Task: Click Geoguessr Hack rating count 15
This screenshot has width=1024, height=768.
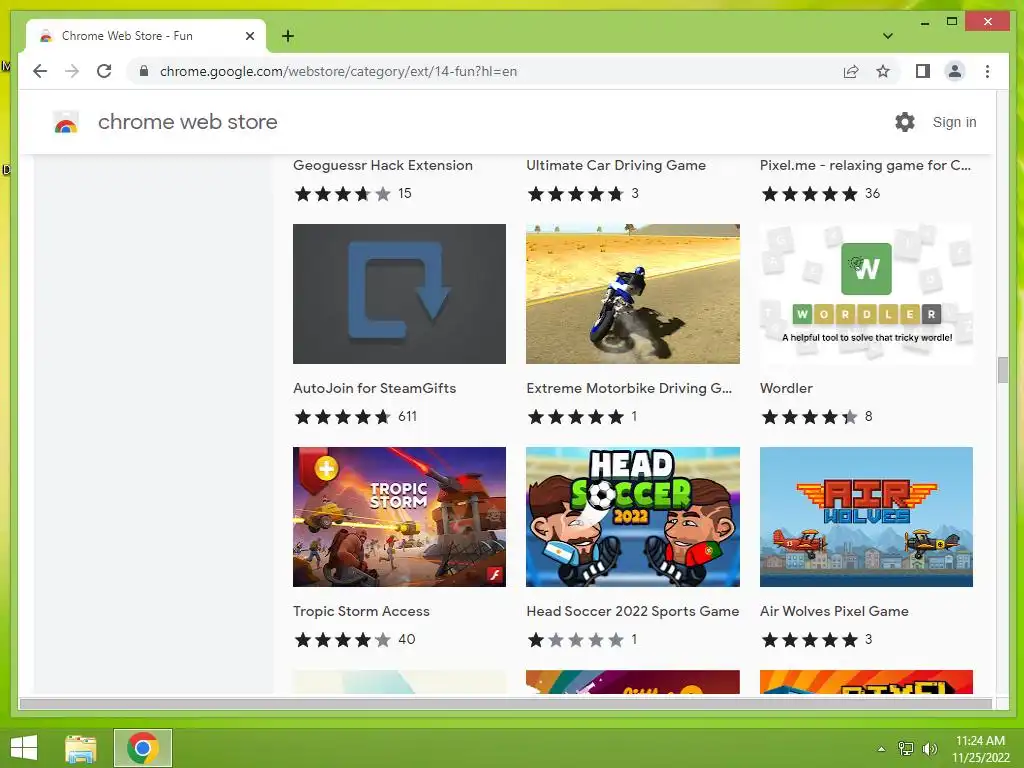Action: [x=405, y=193]
